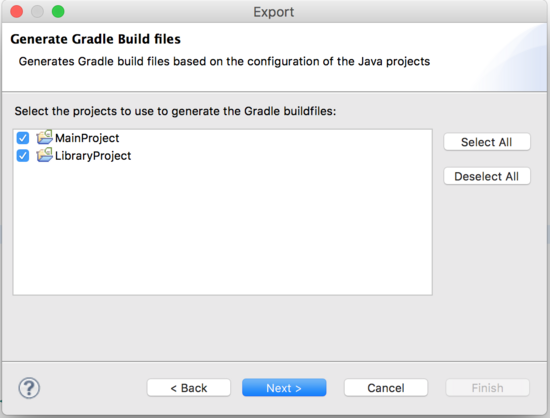Click the gray minimize window button

[x=37, y=12]
